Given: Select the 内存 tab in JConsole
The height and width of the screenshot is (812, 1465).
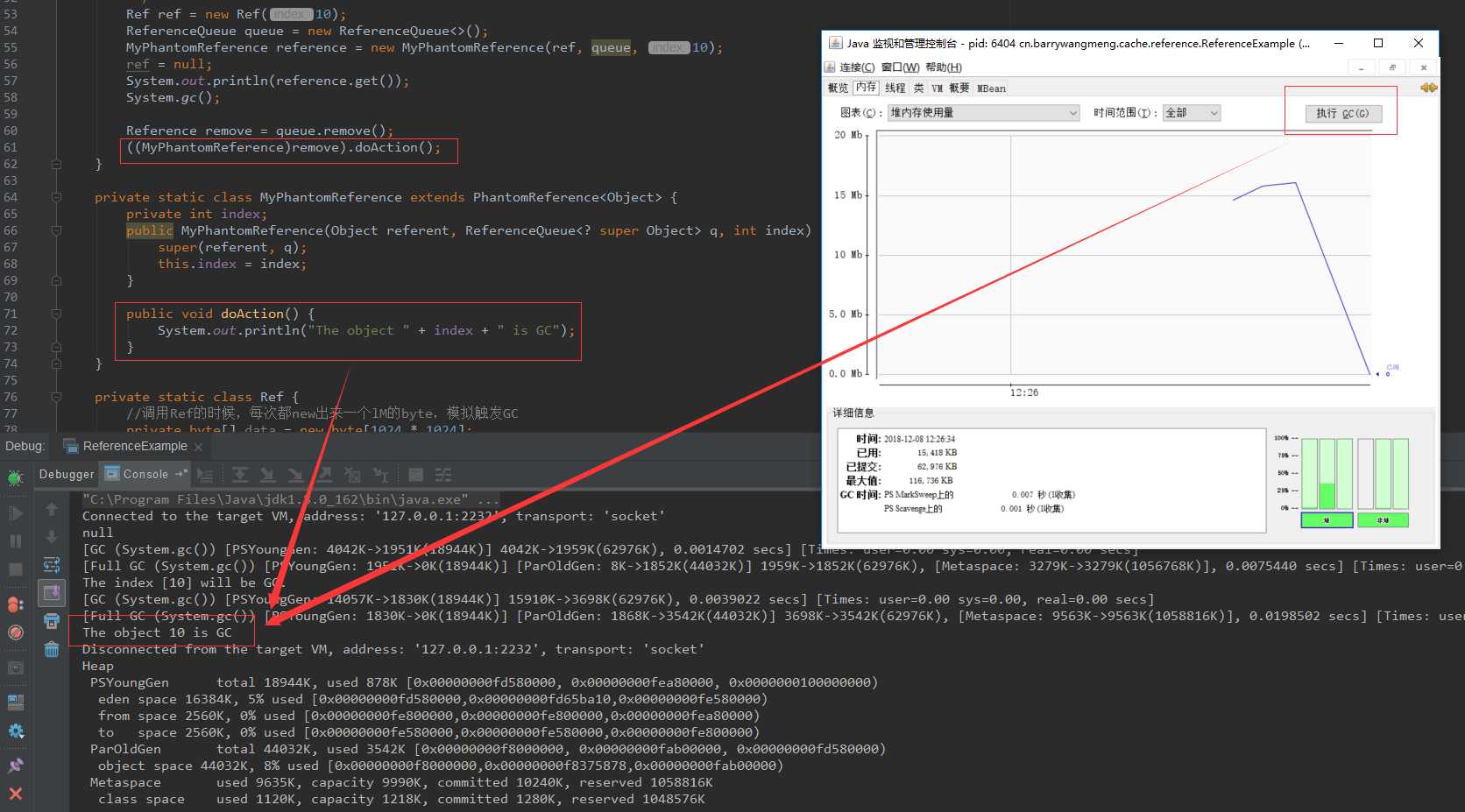Looking at the screenshot, I should point(866,87).
